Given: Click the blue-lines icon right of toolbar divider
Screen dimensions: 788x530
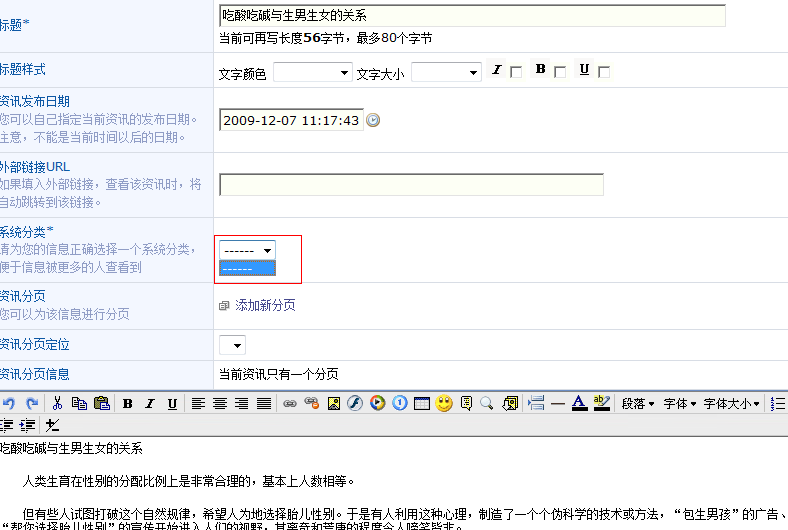Looking at the screenshot, I should tap(536, 403).
